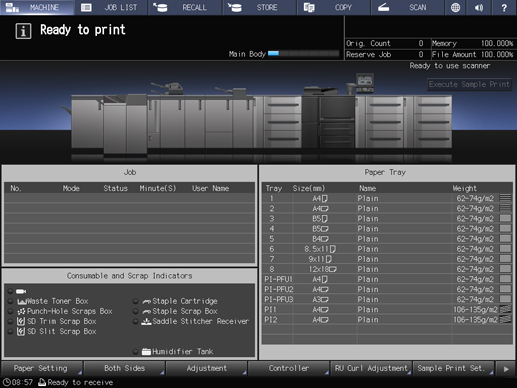Toggle the SD Trim Scrap Box indicator
The width and height of the screenshot is (517, 388).
point(10,321)
